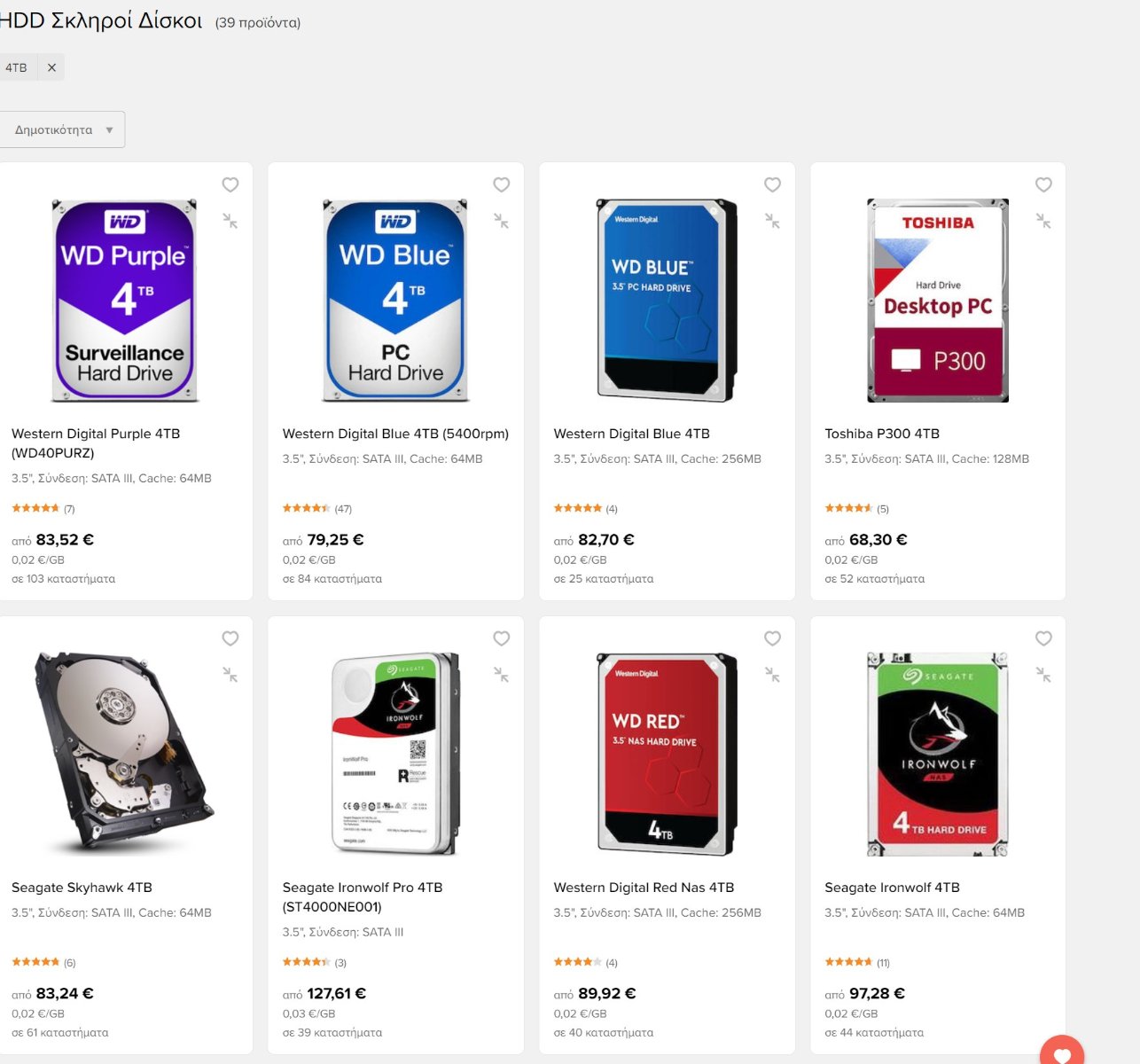
Task: Click compare arrows on Seagate Ironwolf Pro card
Action: 501,675
